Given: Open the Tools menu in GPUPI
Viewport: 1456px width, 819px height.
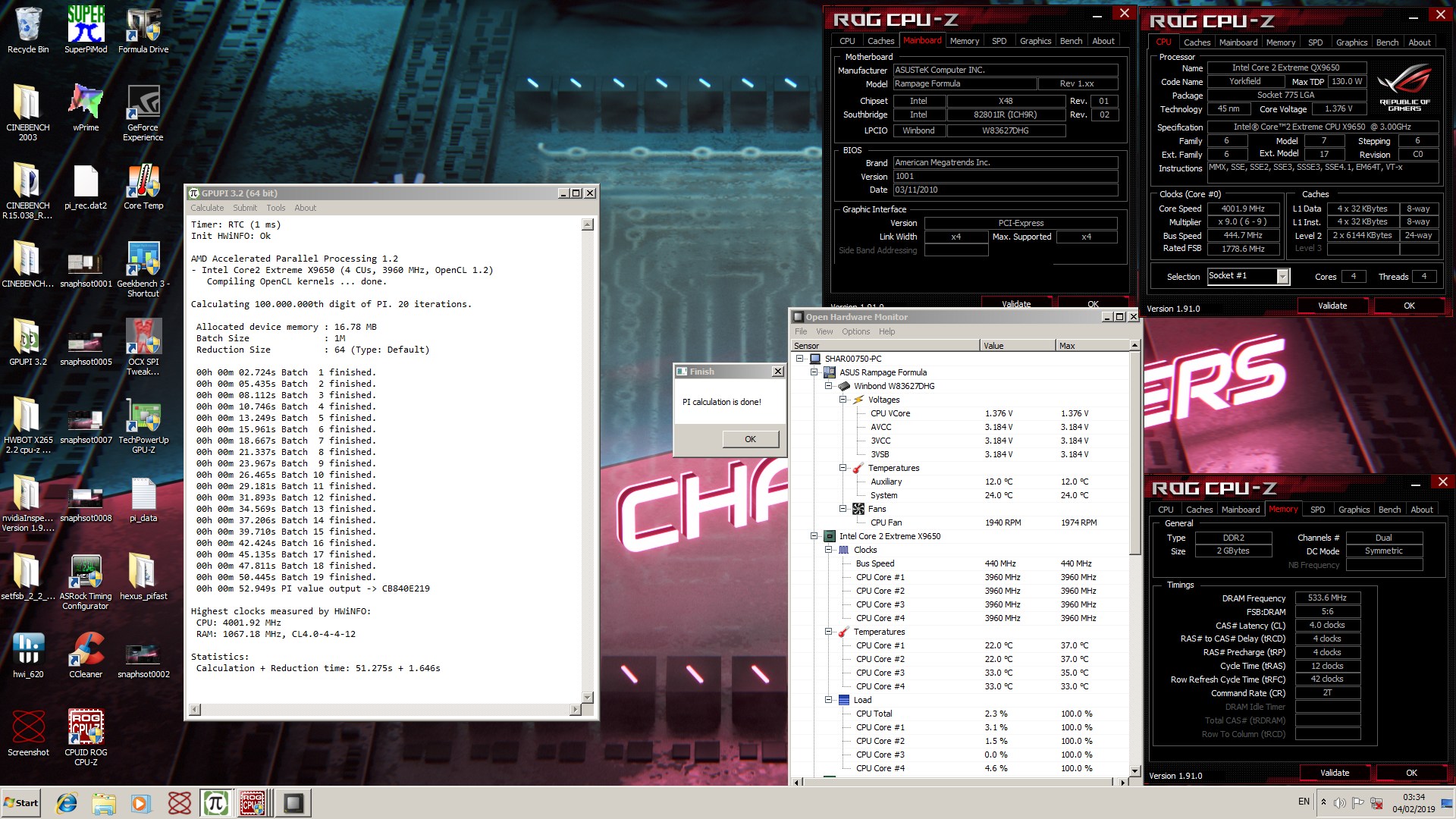Looking at the screenshot, I should pyautogui.click(x=275, y=208).
